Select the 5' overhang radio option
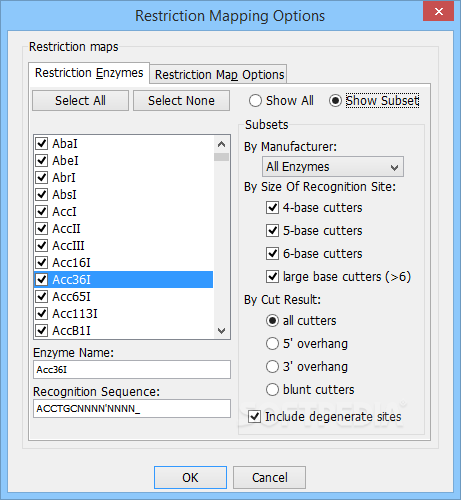This screenshot has height=500, width=461. (x=272, y=344)
